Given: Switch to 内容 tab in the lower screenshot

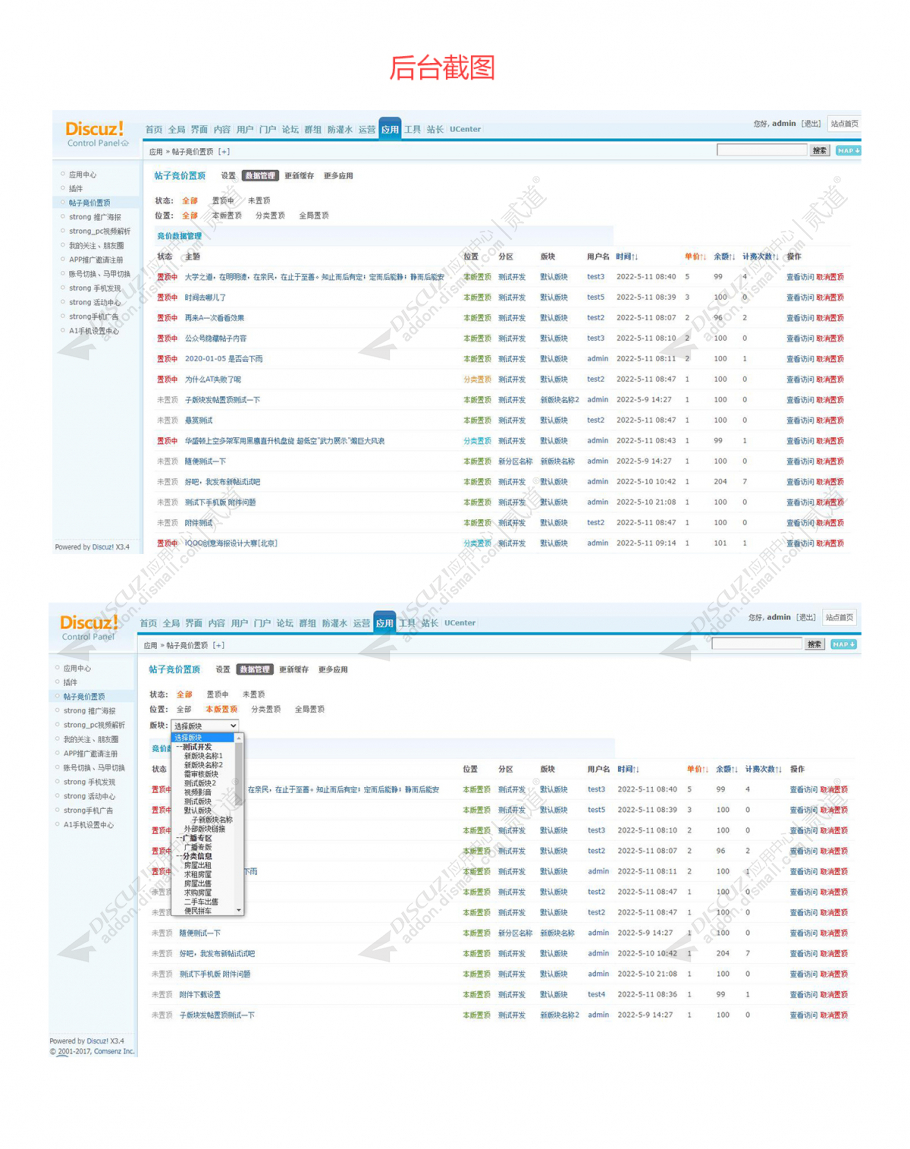Looking at the screenshot, I should pyautogui.click(x=217, y=624).
